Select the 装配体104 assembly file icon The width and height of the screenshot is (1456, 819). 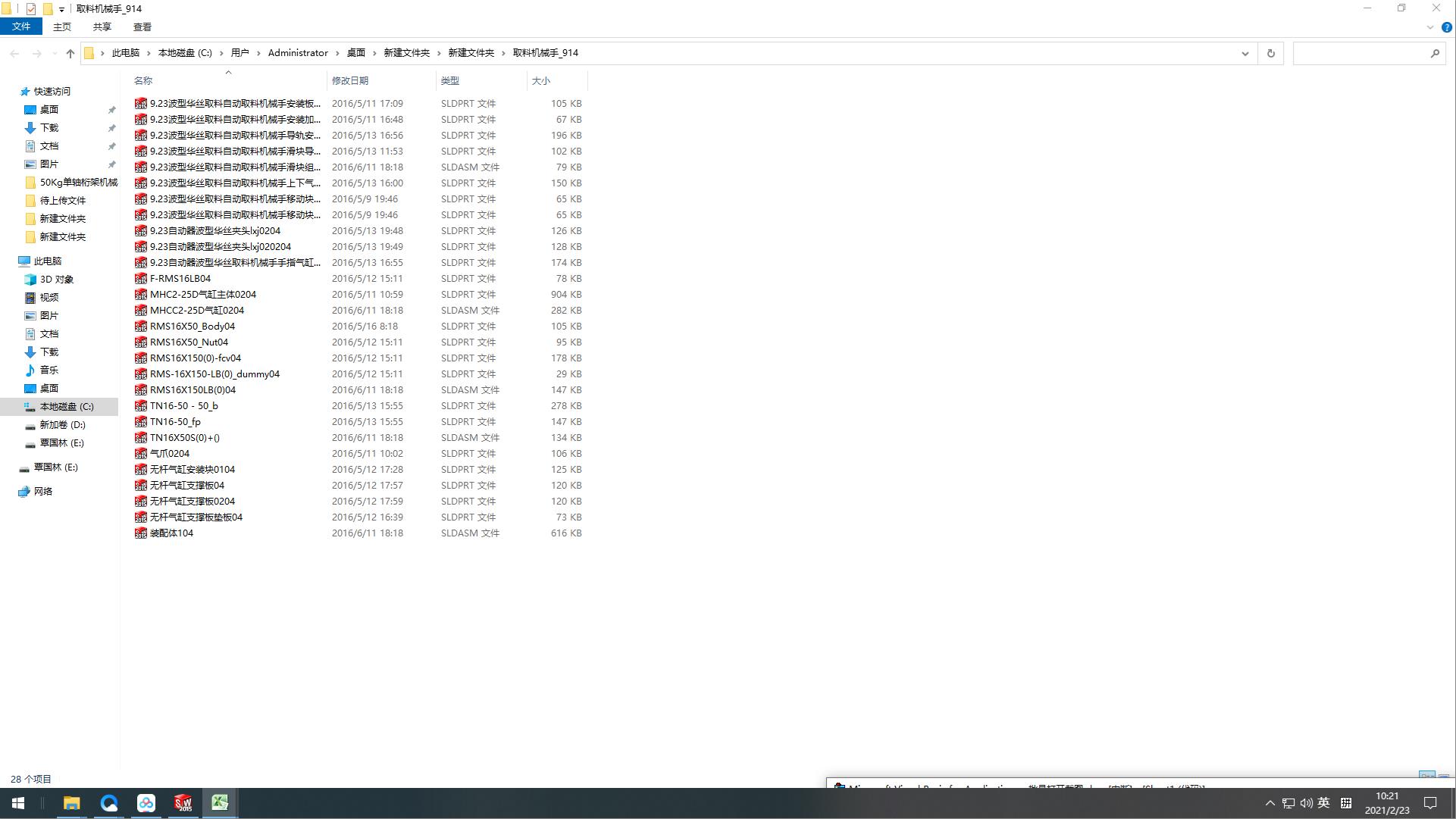[x=141, y=533]
